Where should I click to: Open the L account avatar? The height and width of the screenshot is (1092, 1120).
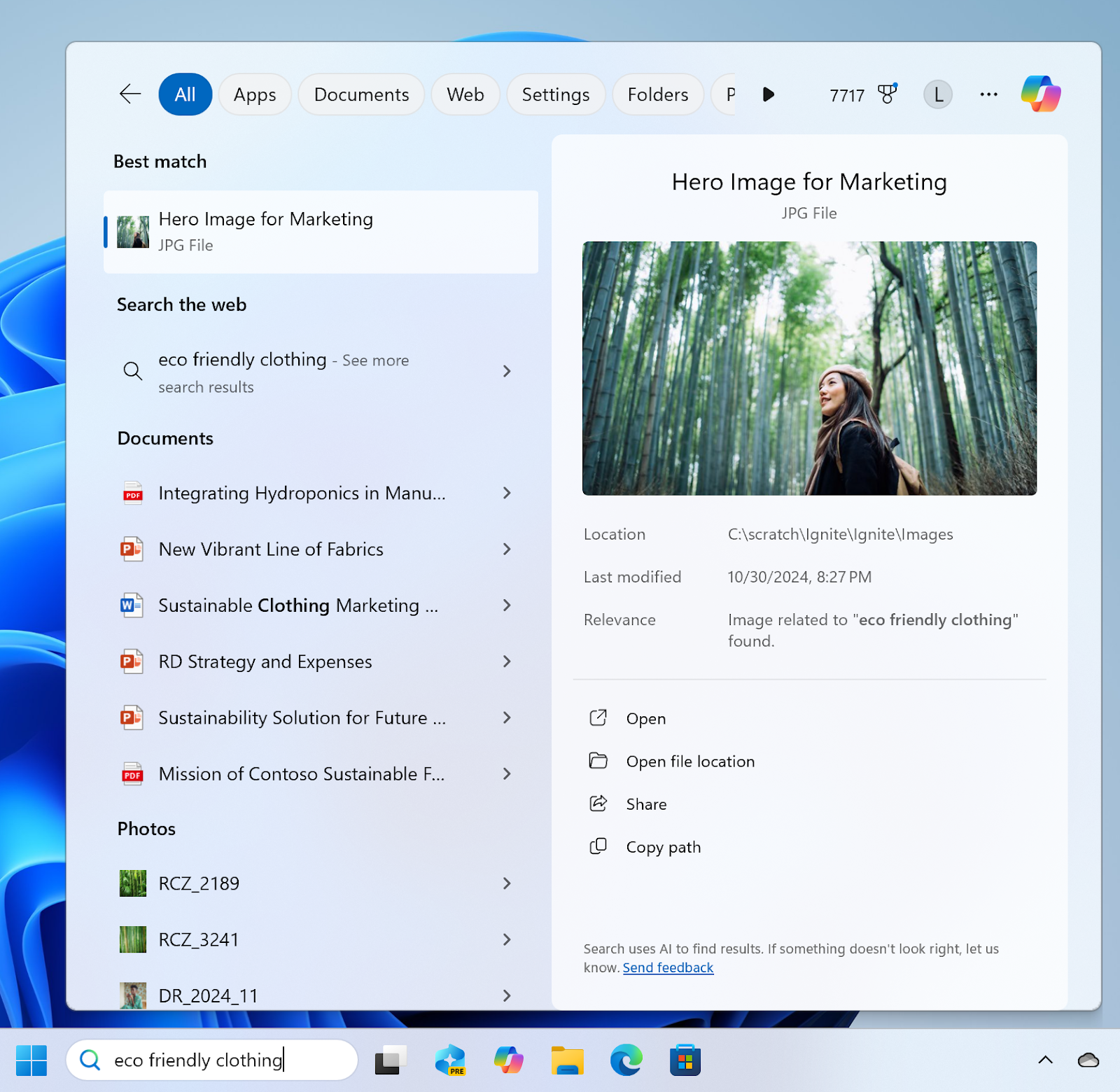pyautogui.click(x=937, y=94)
